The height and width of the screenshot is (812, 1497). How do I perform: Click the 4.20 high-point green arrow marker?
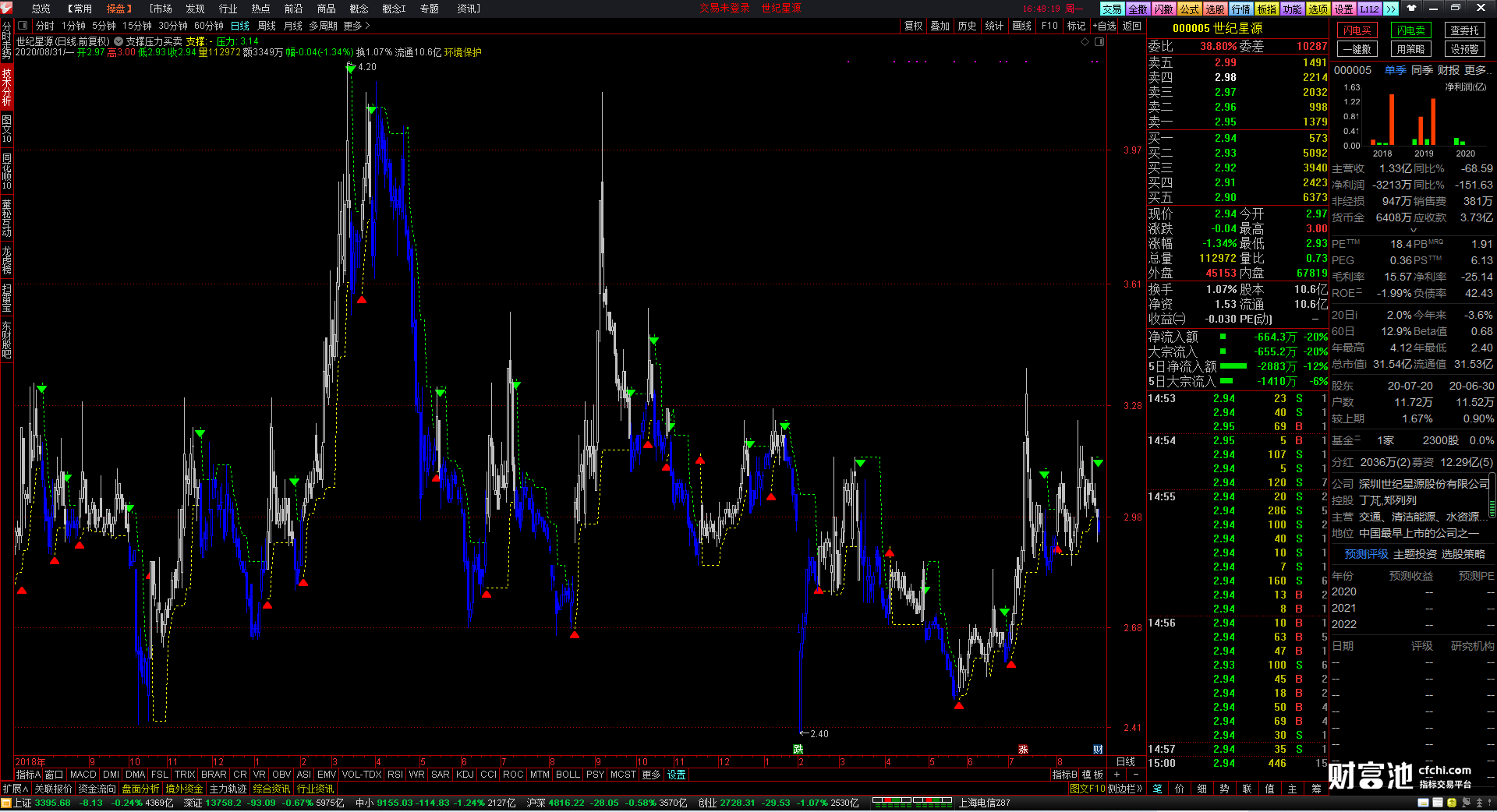click(351, 69)
